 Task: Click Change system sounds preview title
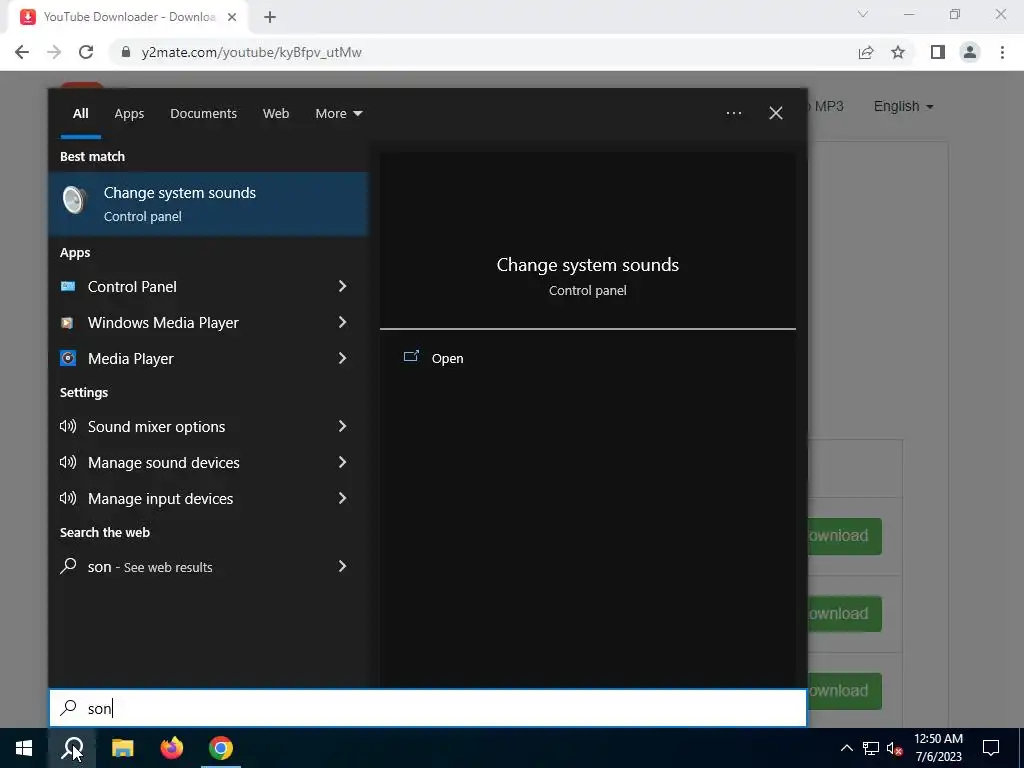[588, 264]
